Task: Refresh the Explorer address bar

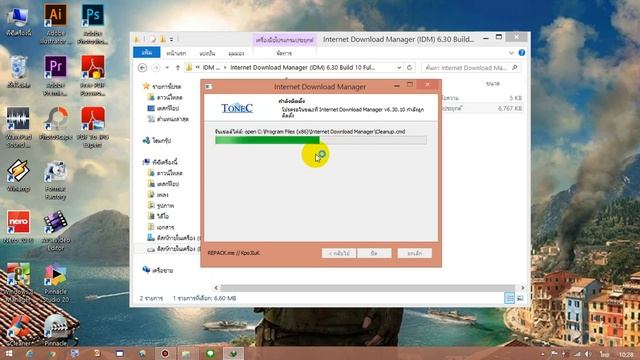Action: click(410, 68)
